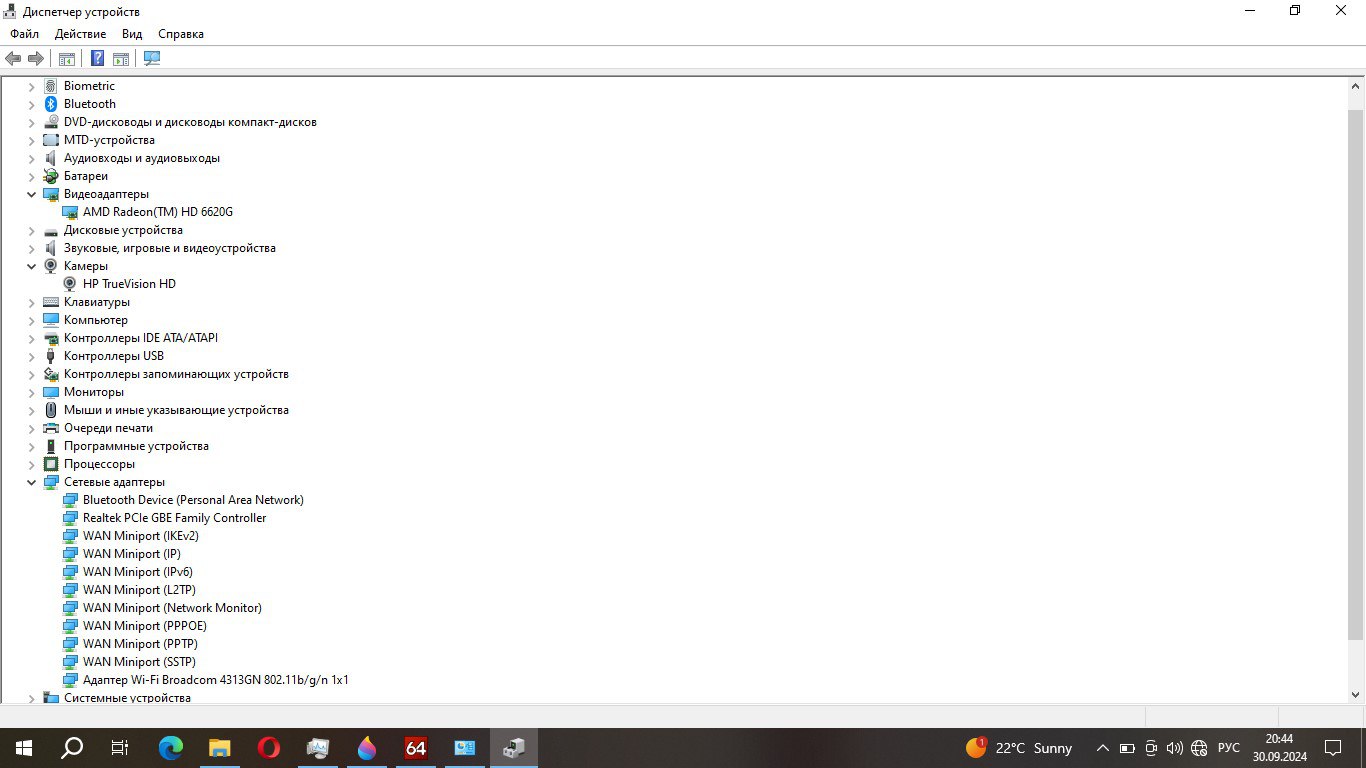Select Bluetooth Device (Personal Area Network)

[193, 500]
